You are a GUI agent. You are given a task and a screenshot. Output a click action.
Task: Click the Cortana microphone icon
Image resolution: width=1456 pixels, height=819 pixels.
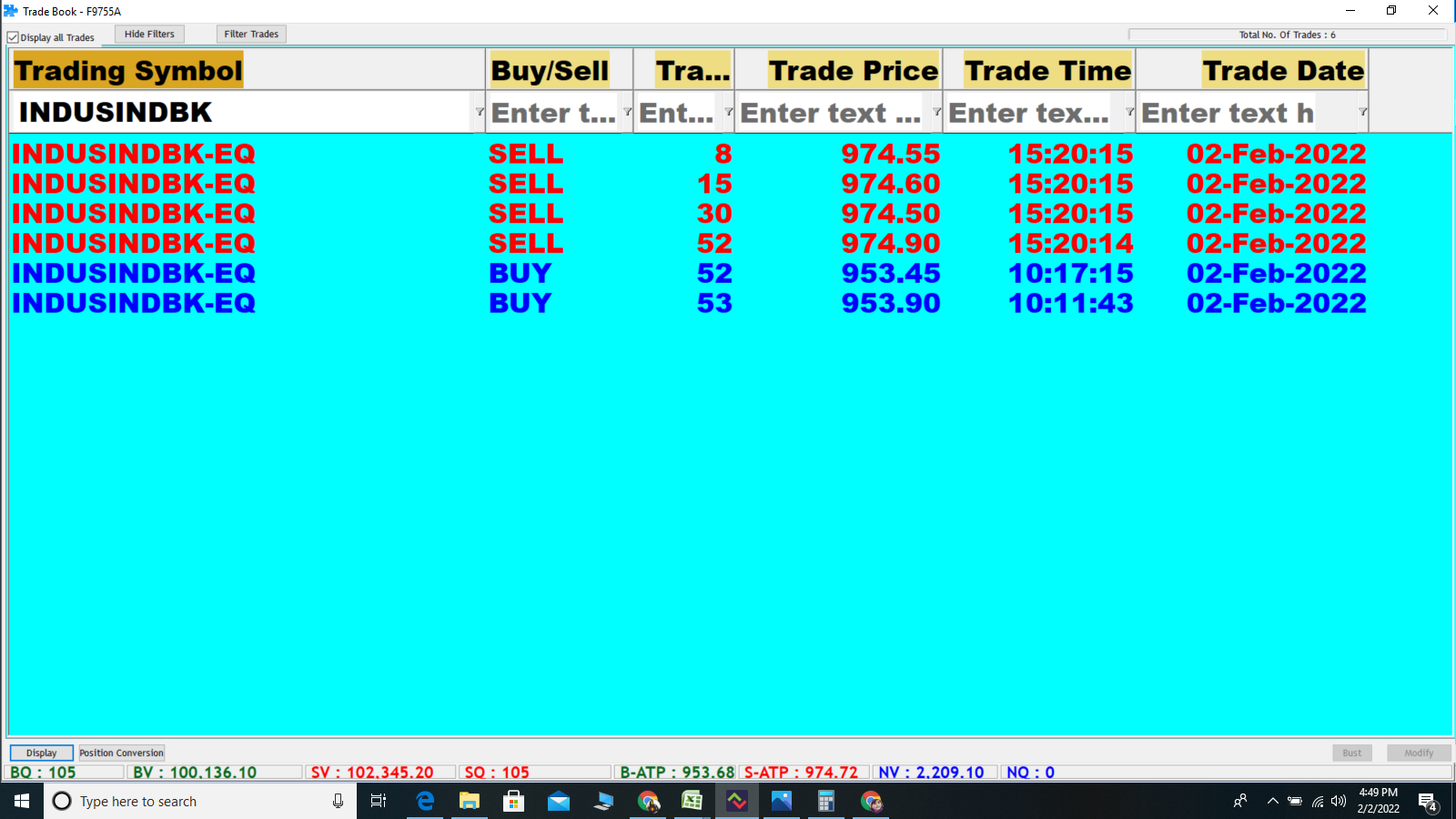pyautogui.click(x=338, y=801)
